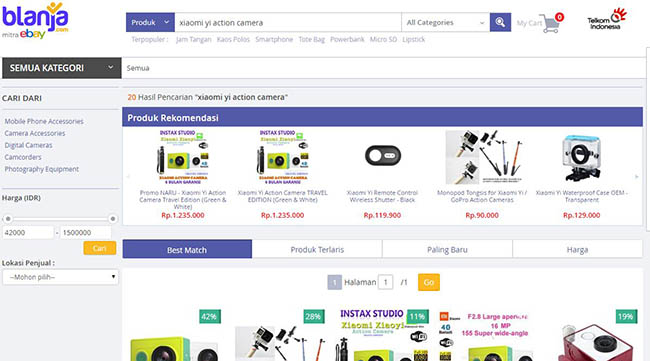Click the yellow Cari price filter button
Screen dimensions: 650x361
[x=99, y=248]
